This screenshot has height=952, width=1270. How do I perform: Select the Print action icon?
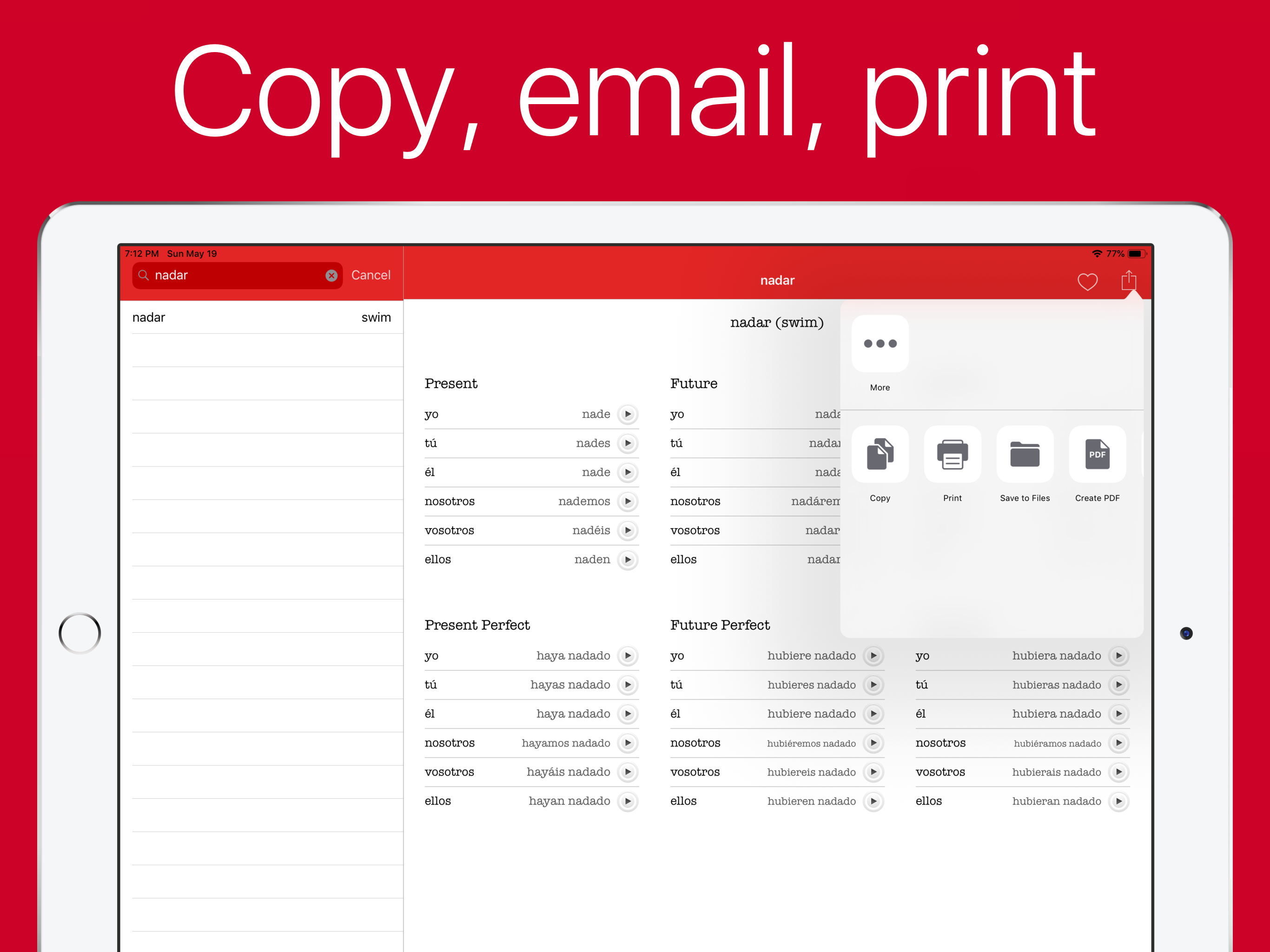coord(952,455)
